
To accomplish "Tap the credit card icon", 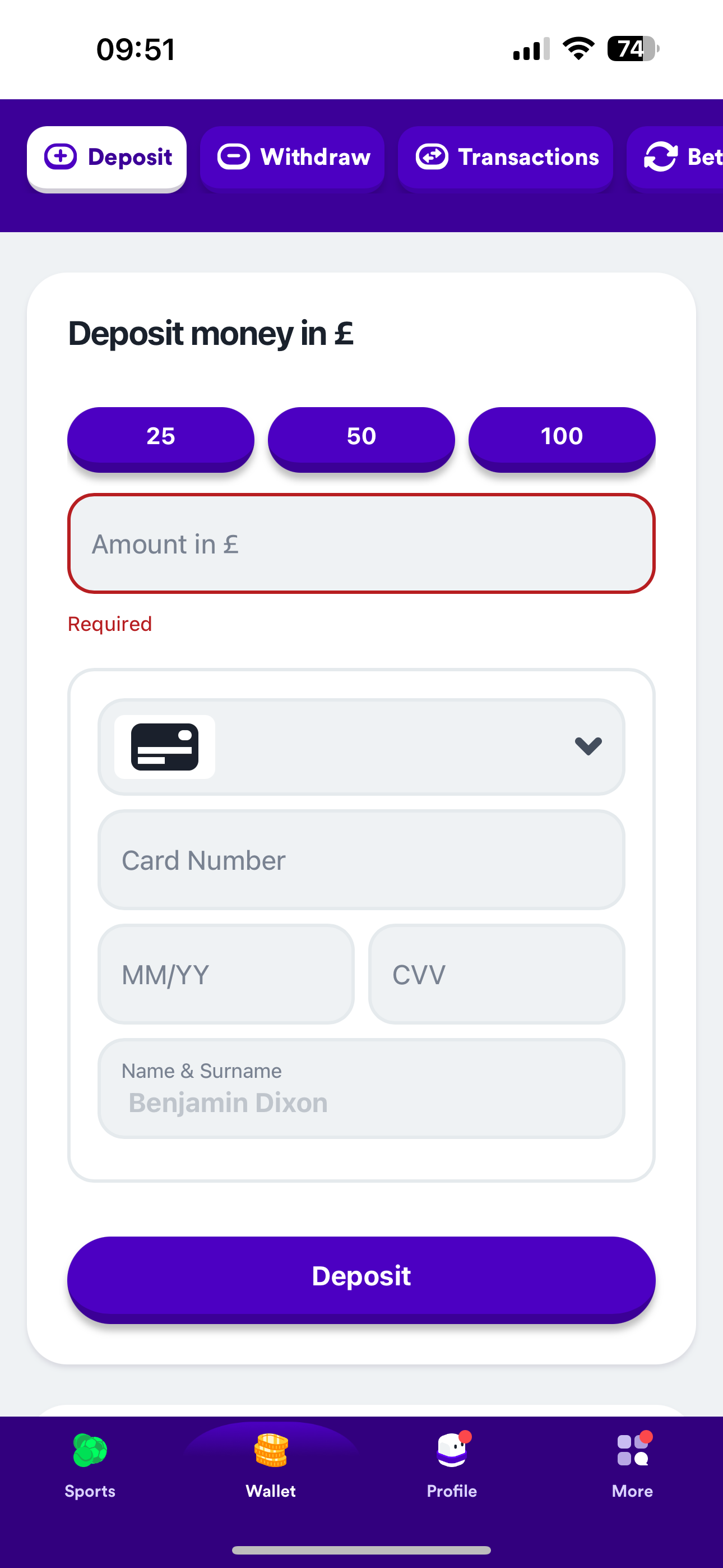I will click(x=164, y=746).
